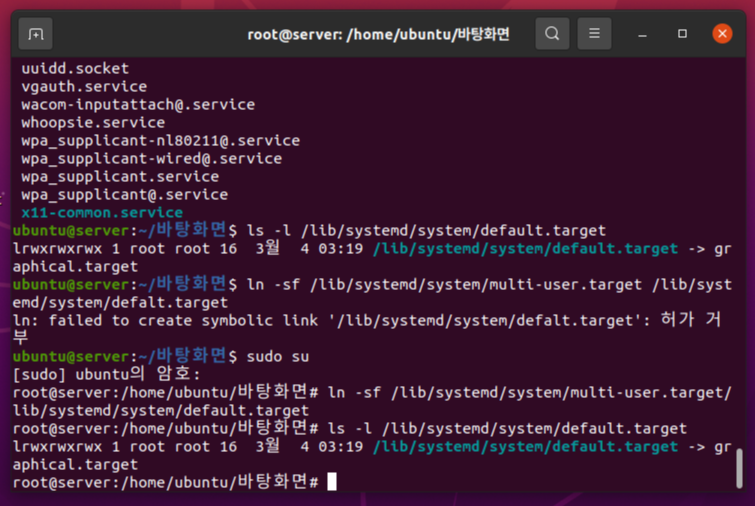
Task: Click the window title root@server
Action: pos(378,35)
